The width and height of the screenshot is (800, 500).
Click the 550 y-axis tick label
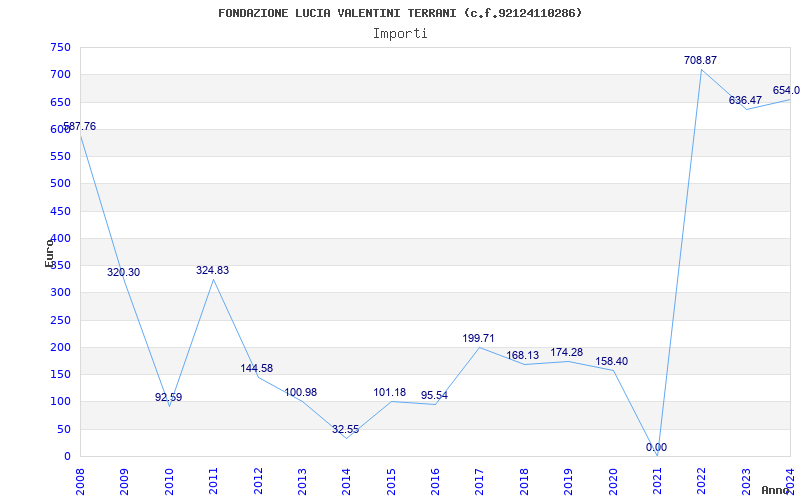pyautogui.click(x=60, y=157)
